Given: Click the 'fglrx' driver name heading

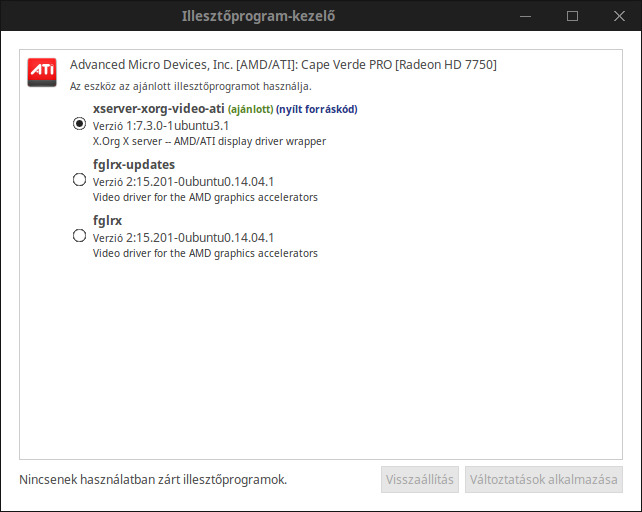Looking at the screenshot, I should pyautogui.click(x=107, y=221).
